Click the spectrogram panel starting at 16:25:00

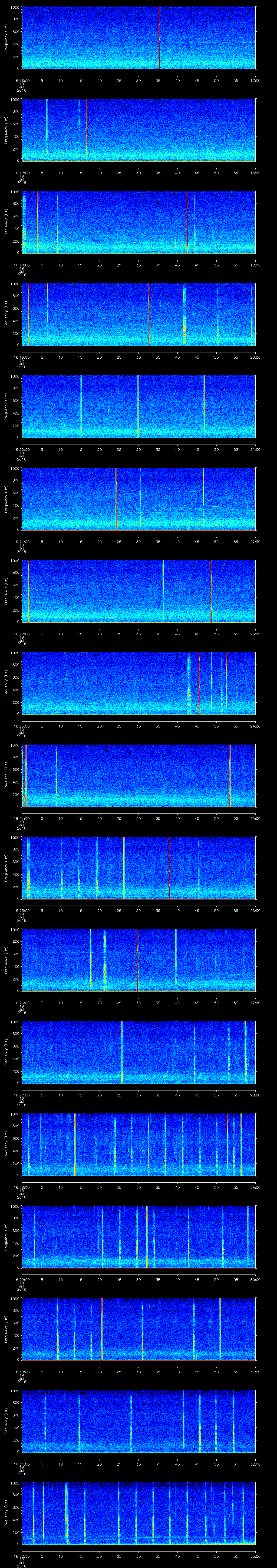tap(139, 868)
